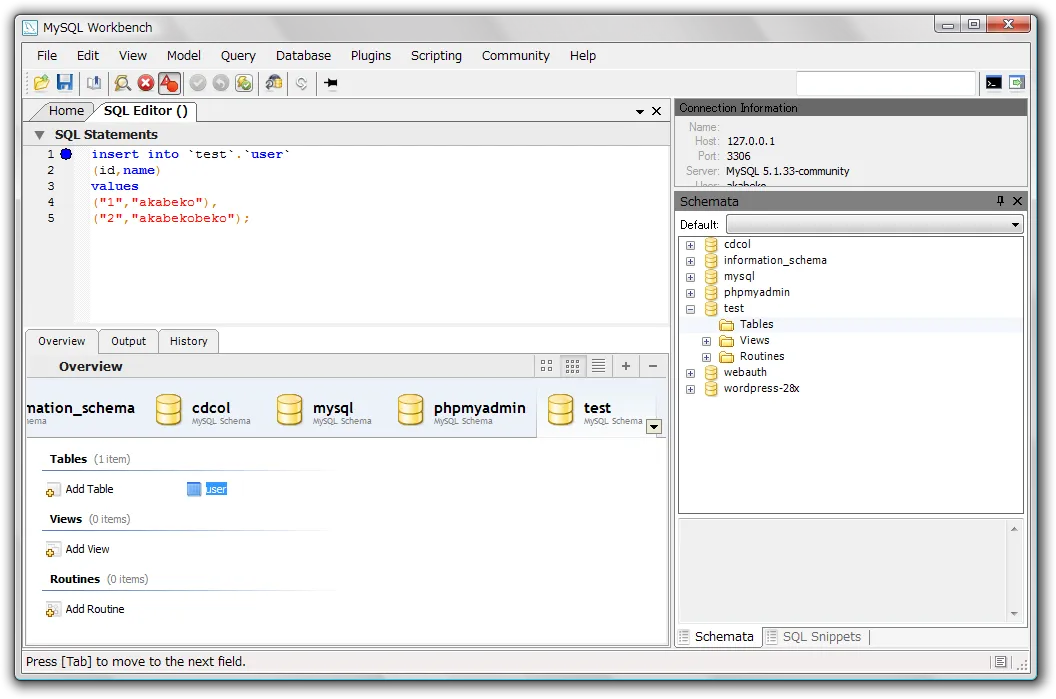
Task: Remove selected schema using the minus icon
Action: tap(652, 365)
